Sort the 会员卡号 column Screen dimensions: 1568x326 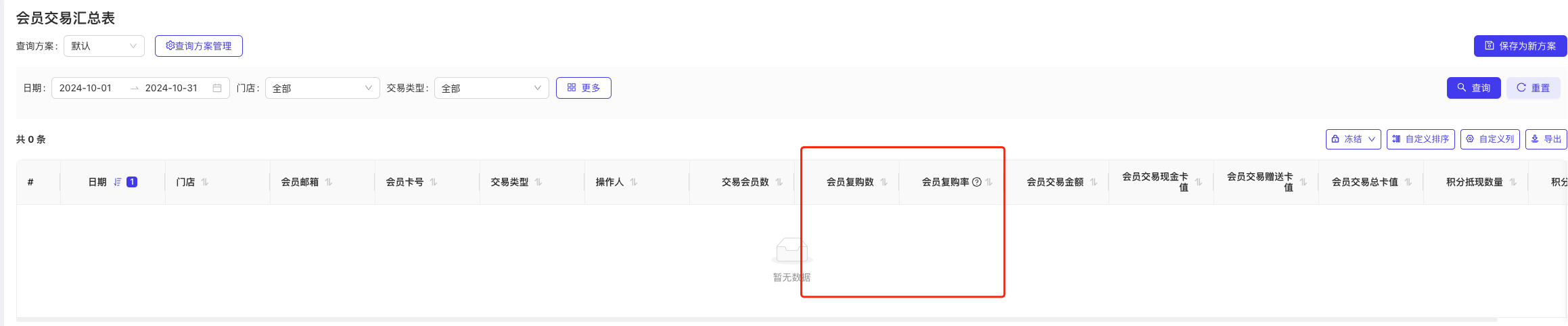click(x=434, y=182)
